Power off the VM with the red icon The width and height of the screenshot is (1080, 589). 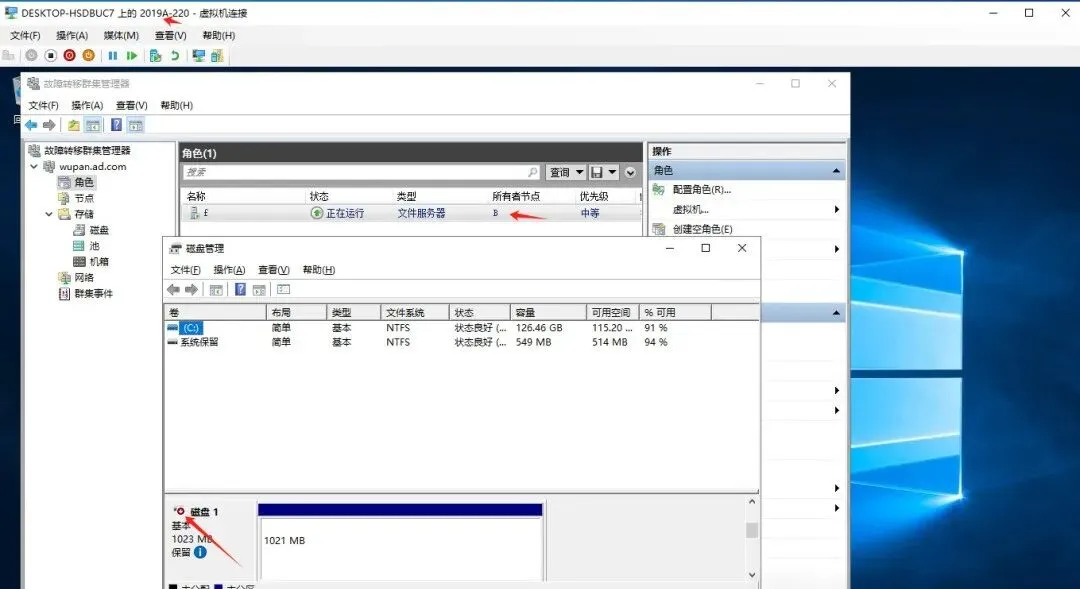69,55
